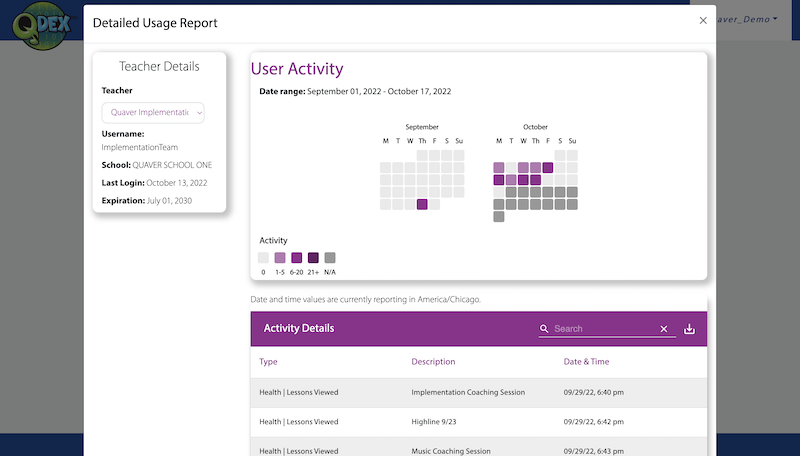This screenshot has width=800, height=456.
Task: Select October 11 activity cell
Action: [x=511, y=180]
